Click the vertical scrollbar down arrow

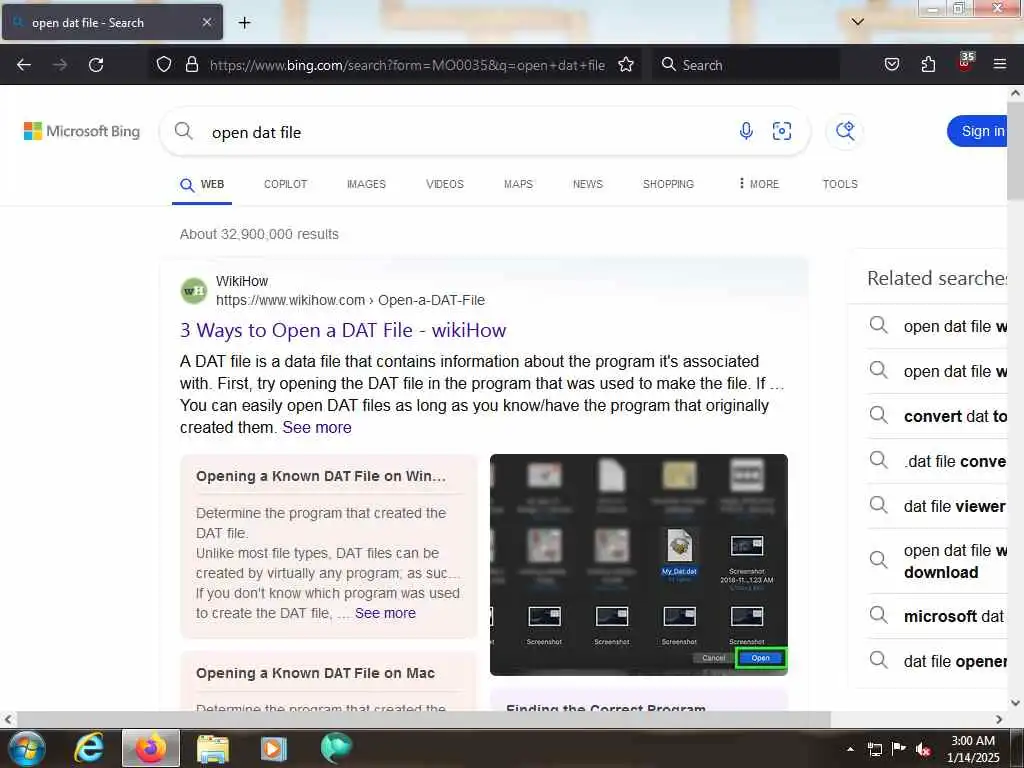[1016, 703]
